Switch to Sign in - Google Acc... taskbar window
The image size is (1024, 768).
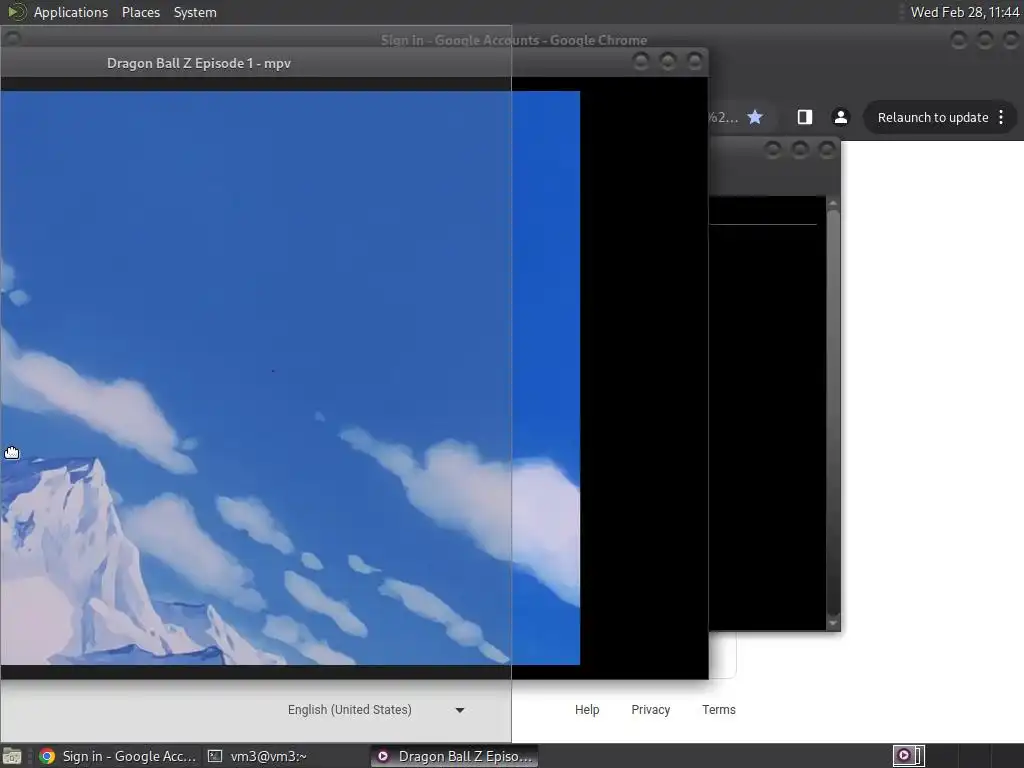118,756
